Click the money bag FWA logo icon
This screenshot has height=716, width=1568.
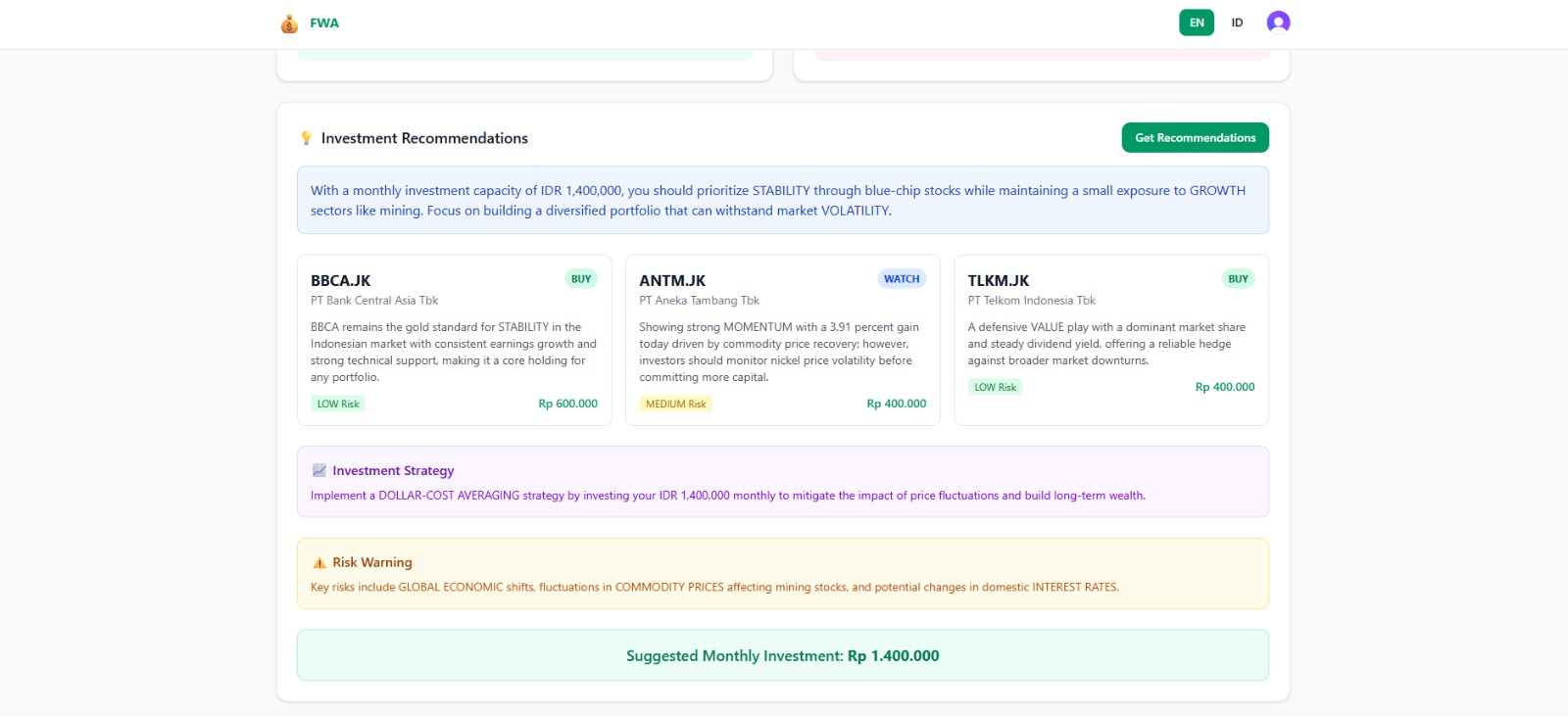click(289, 24)
